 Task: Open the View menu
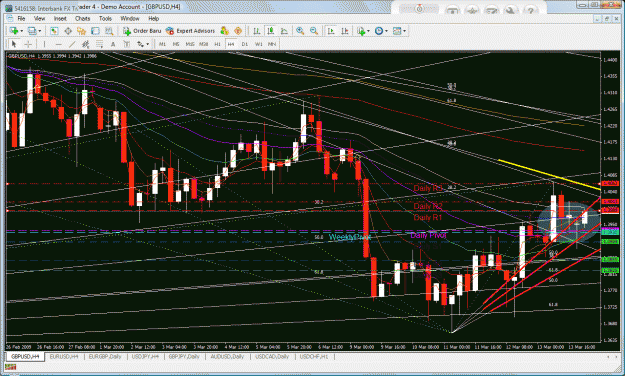pos(39,18)
